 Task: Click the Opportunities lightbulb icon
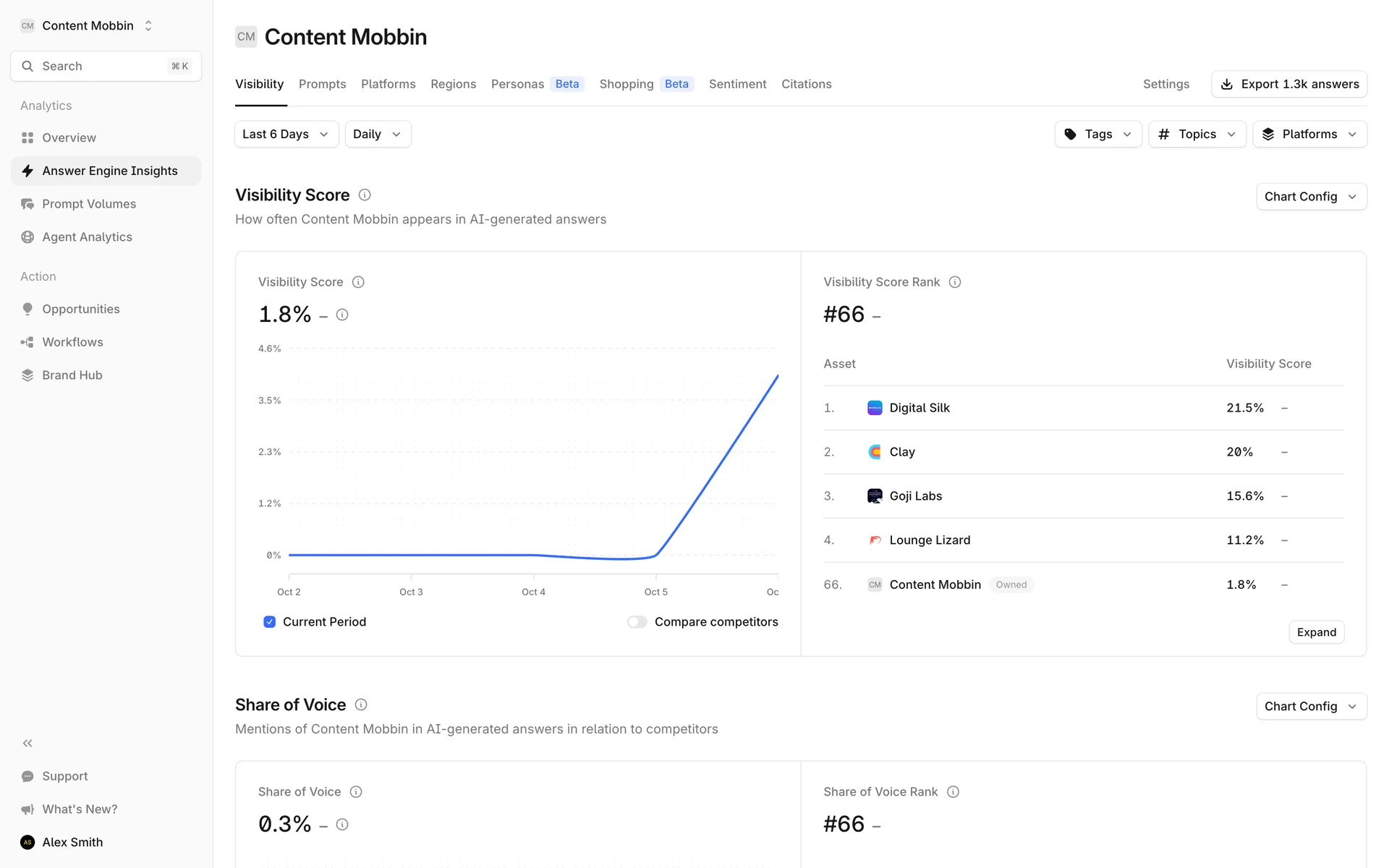coord(27,309)
